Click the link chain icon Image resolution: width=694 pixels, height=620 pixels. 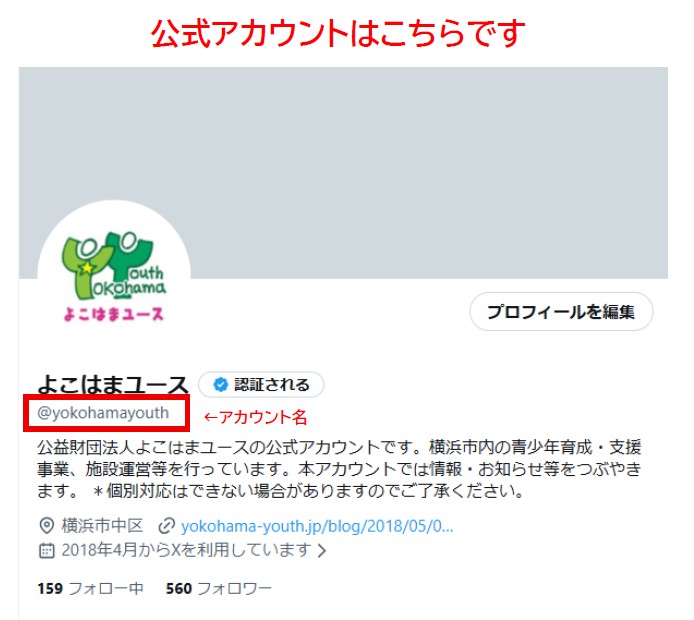pyautogui.click(x=166, y=526)
